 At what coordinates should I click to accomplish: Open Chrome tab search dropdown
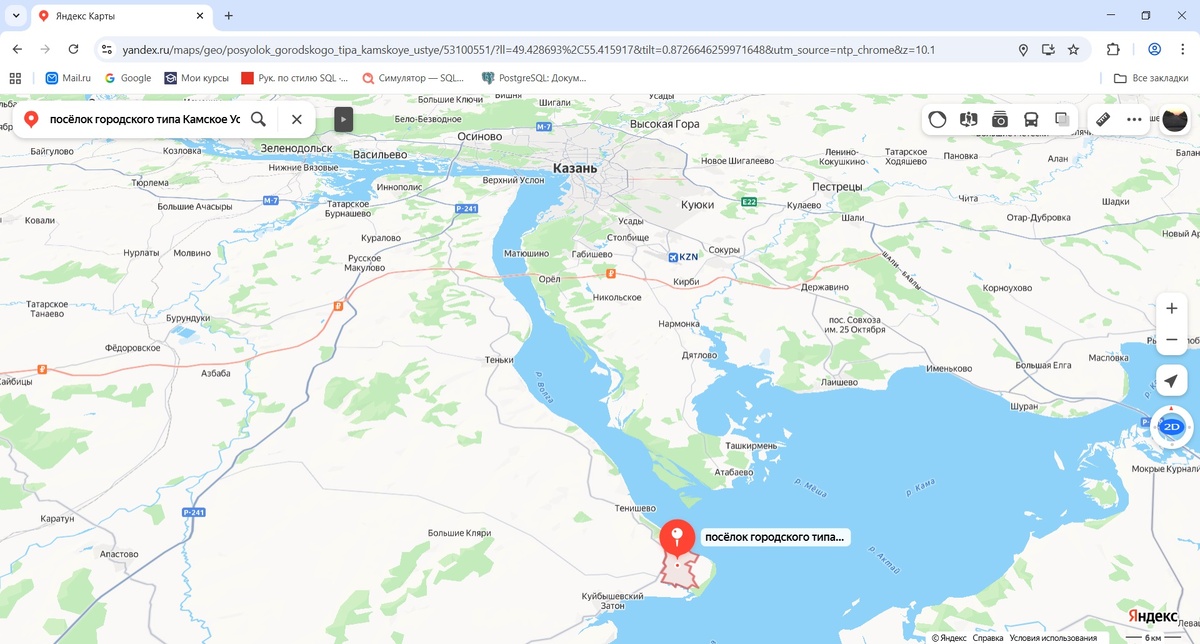click(16, 16)
